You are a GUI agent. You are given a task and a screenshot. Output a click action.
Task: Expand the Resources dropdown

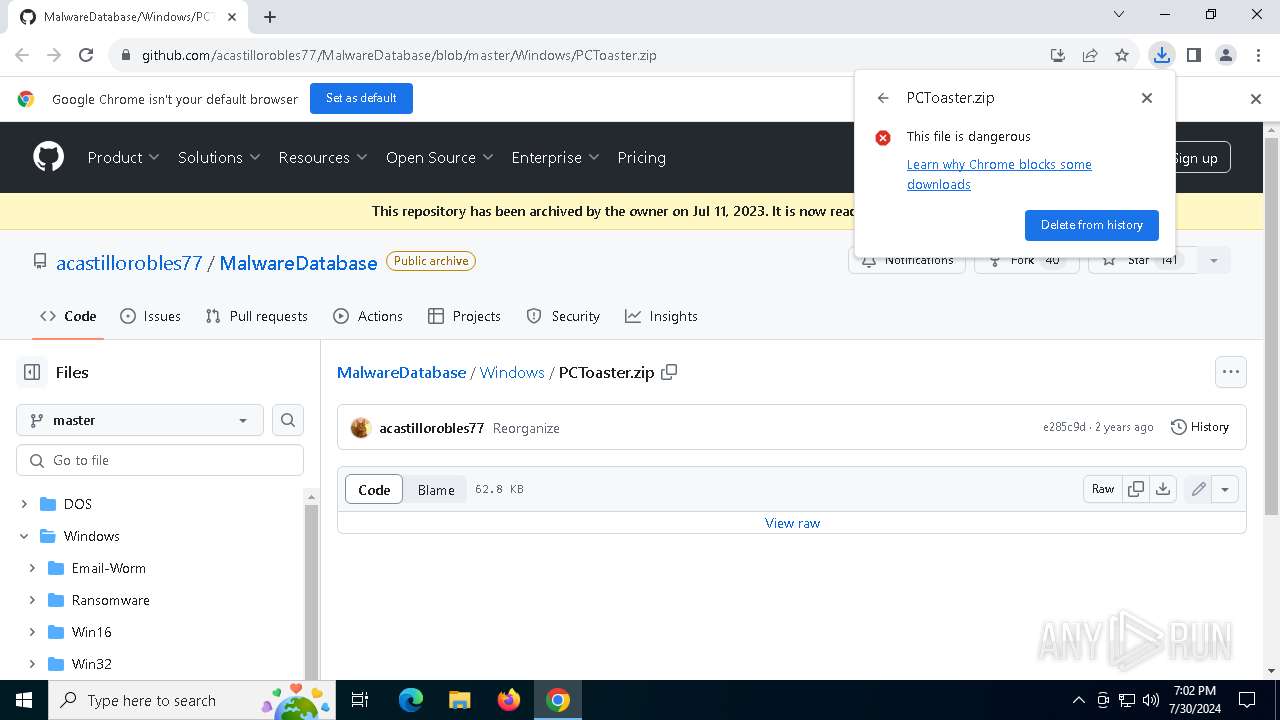[x=323, y=157]
